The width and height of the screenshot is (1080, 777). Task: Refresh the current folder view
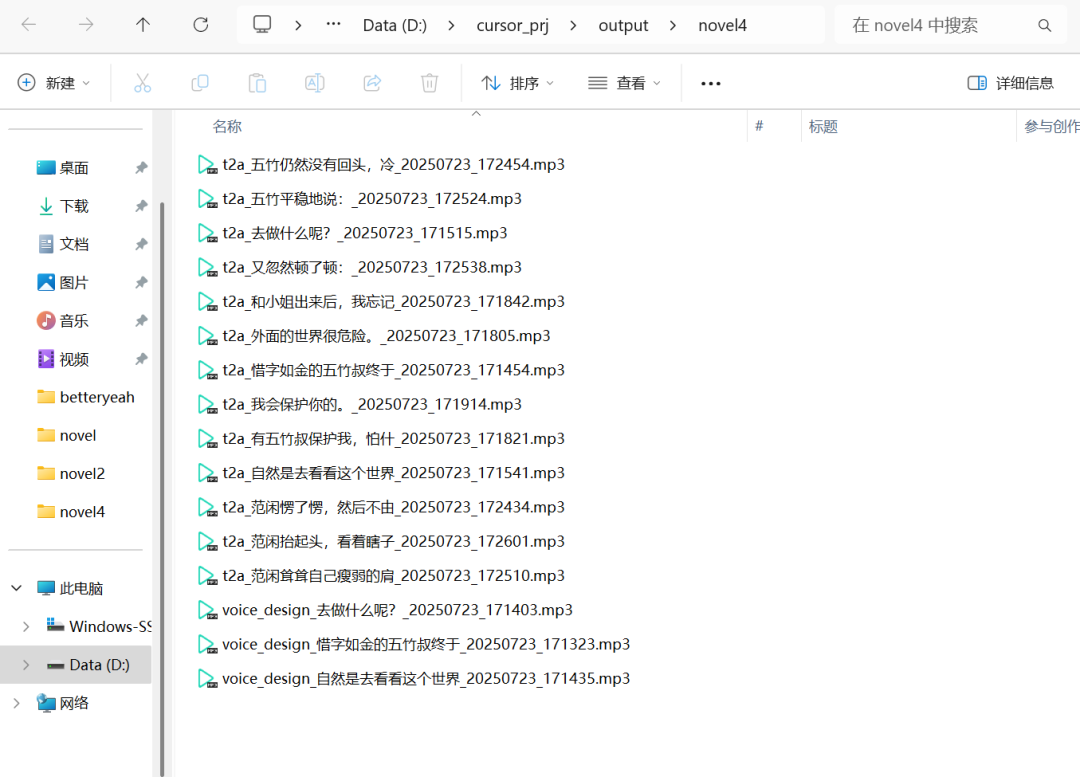199,25
